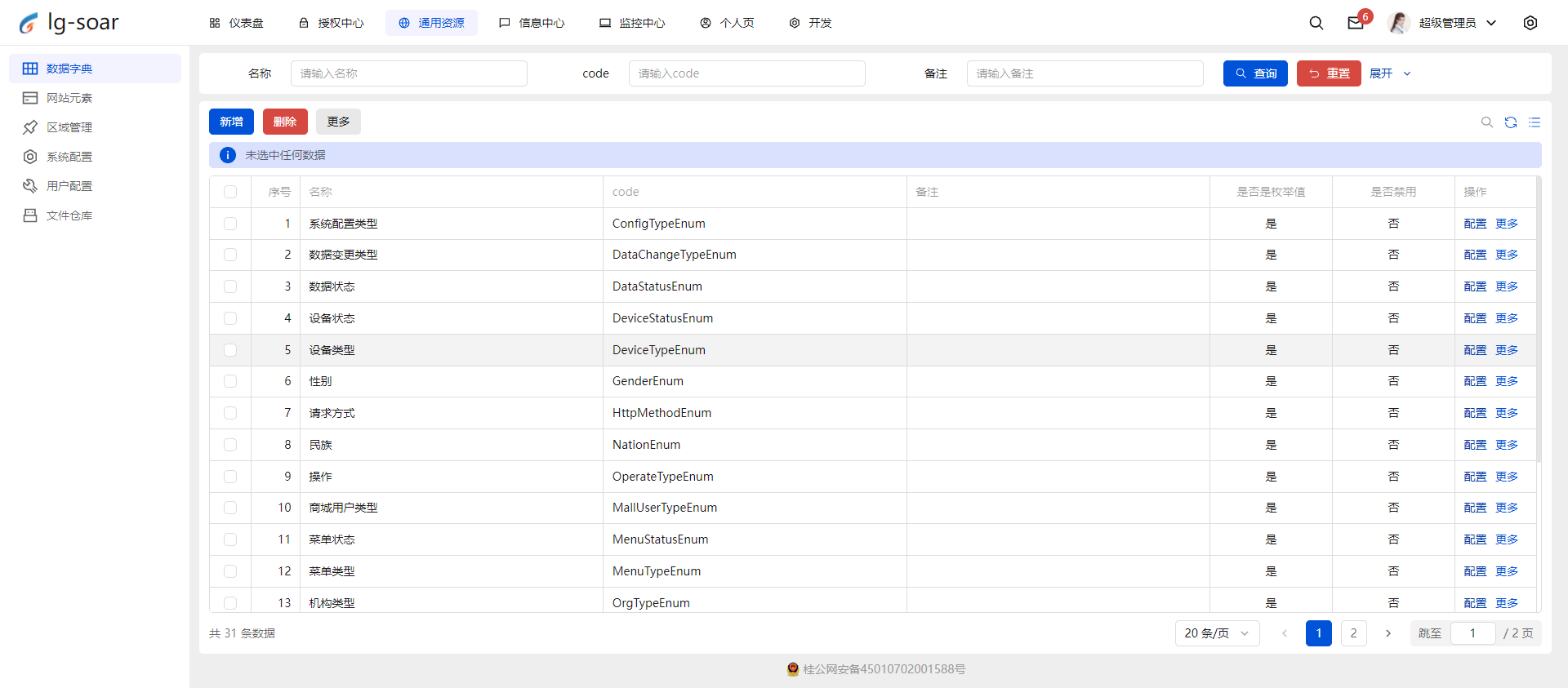Image resolution: width=1568 pixels, height=688 pixels.
Task: Open the column list settings icon
Action: click(x=1535, y=122)
